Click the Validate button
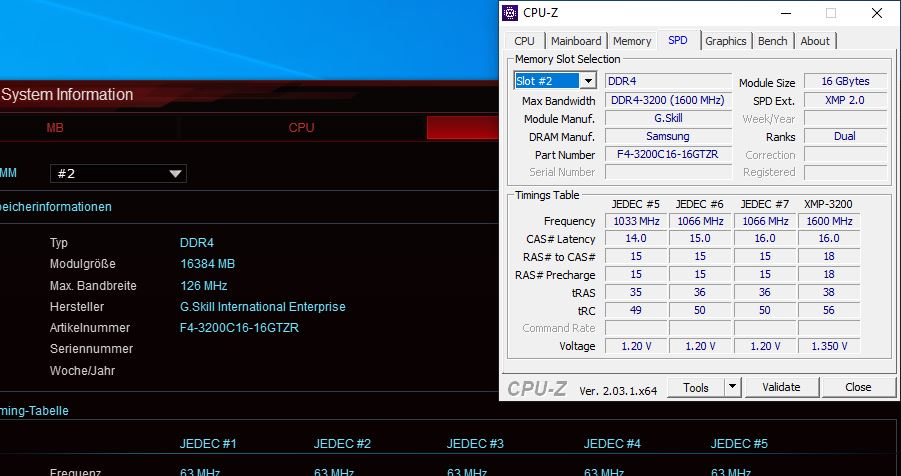The height and width of the screenshot is (476, 901). [x=781, y=387]
